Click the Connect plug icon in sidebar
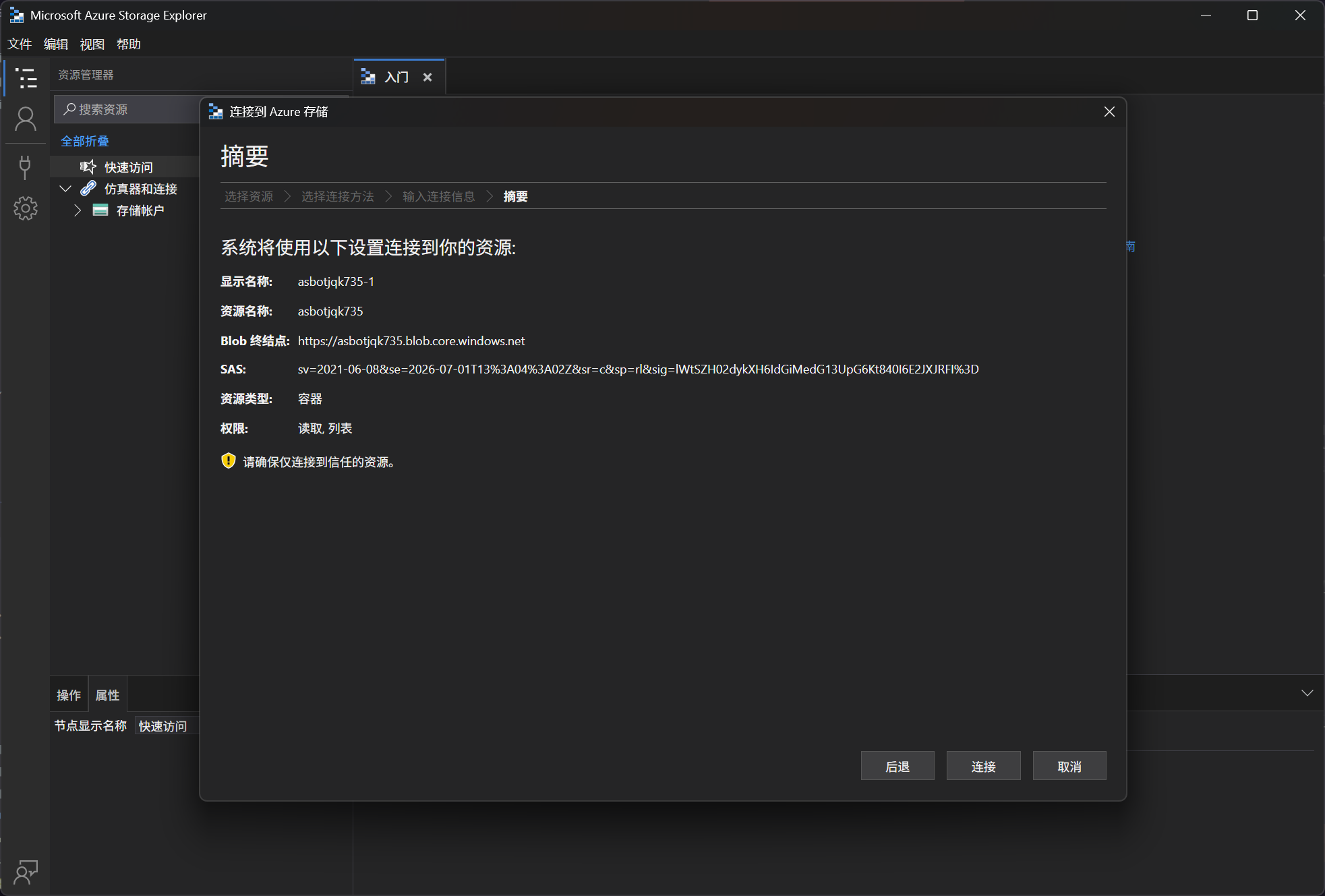This screenshot has height=896, width=1325. (x=26, y=167)
